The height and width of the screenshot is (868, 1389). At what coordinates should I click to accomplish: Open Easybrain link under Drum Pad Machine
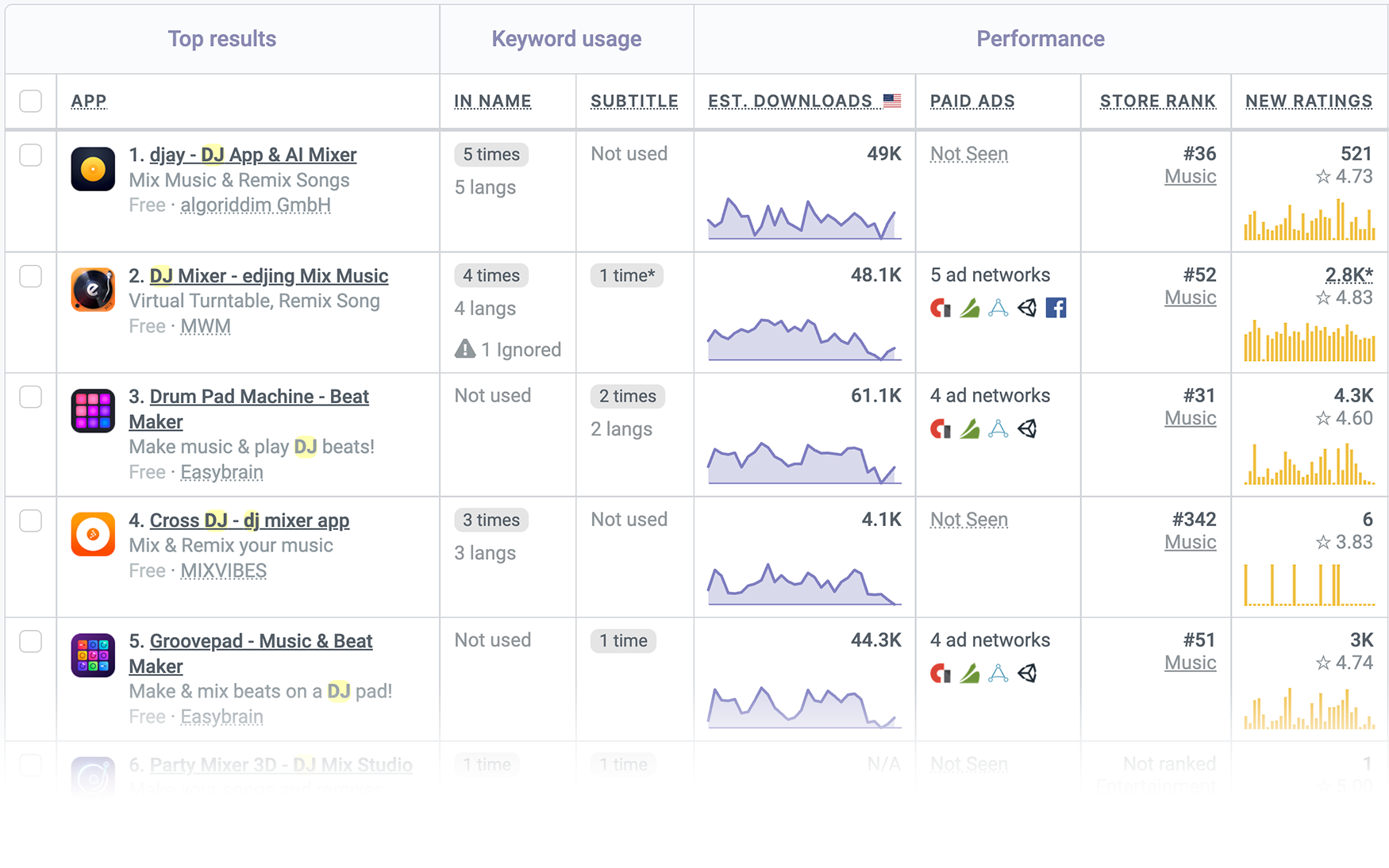tap(221, 473)
